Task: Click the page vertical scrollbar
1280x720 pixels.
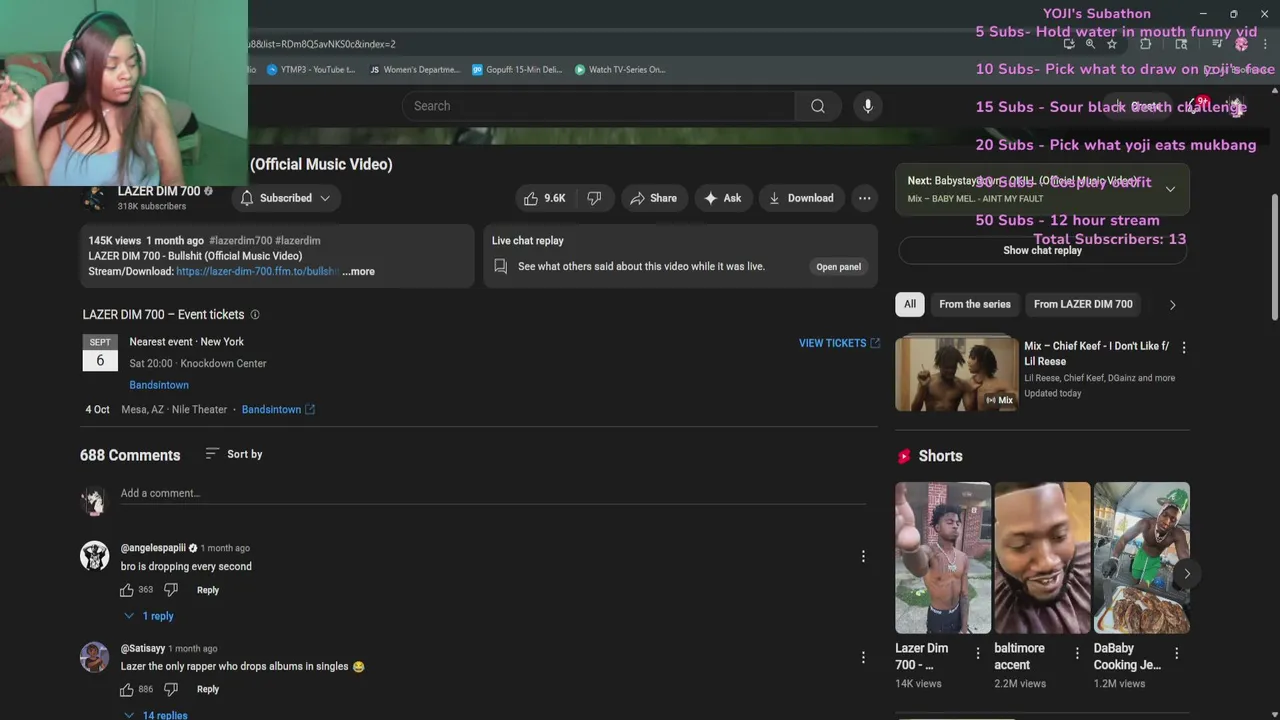Action: [x=1274, y=258]
